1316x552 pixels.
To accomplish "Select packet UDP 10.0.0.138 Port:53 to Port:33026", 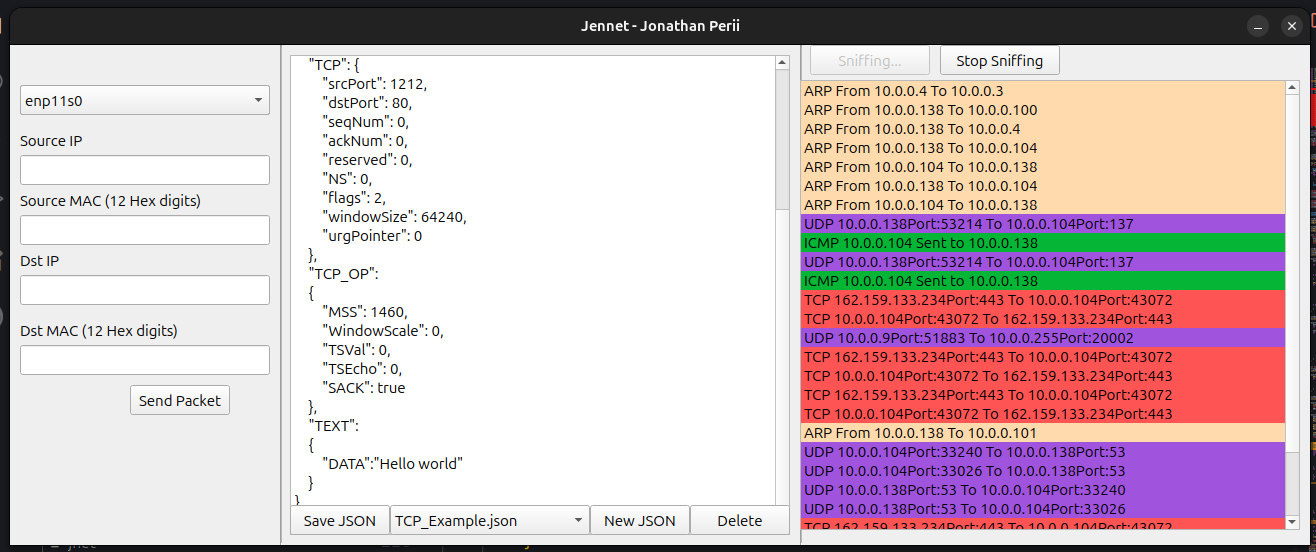I will 1043,509.
